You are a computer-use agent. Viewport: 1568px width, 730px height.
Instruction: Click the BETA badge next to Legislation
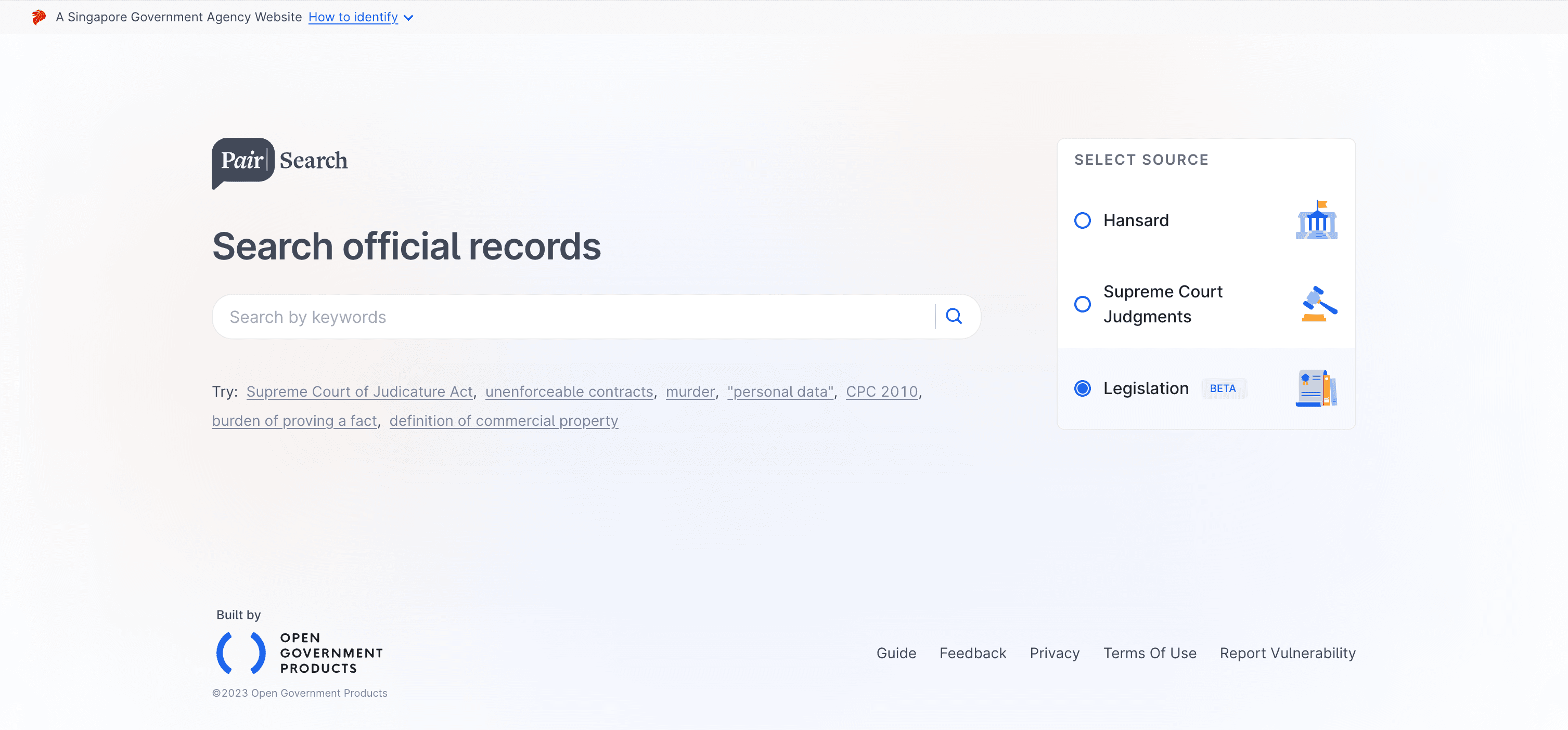1224,388
